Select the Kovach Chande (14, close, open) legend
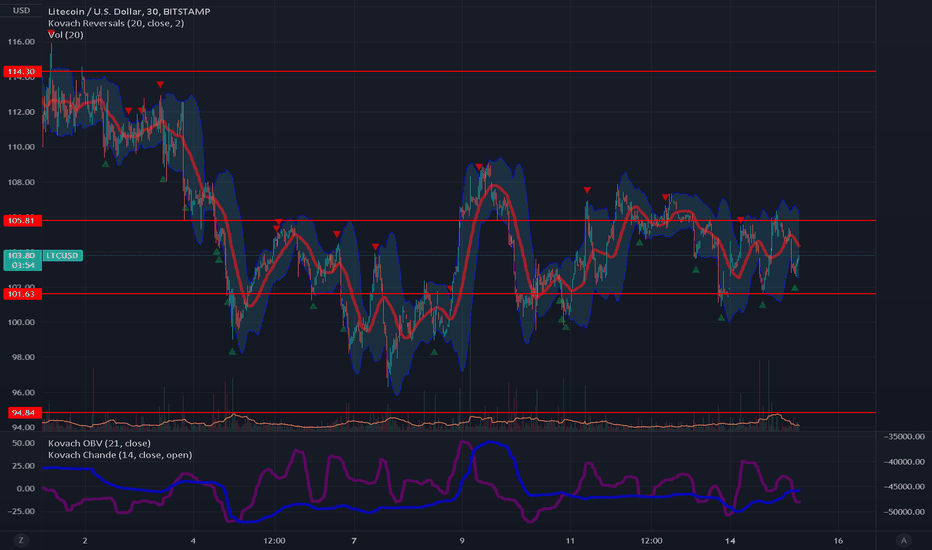This screenshot has width=932, height=550. click(120, 455)
